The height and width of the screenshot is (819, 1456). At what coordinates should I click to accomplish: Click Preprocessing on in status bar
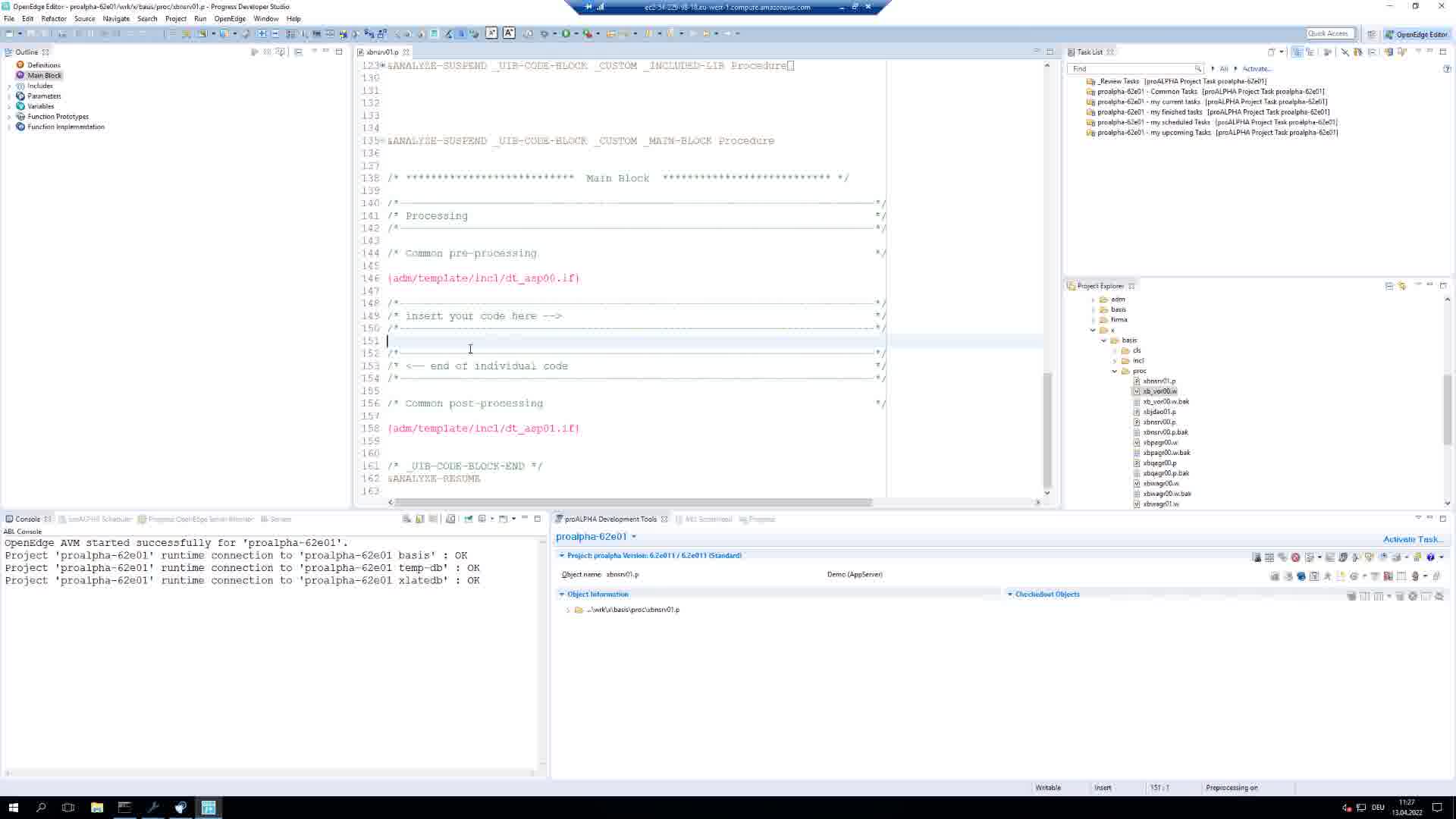(x=1232, y=788)
